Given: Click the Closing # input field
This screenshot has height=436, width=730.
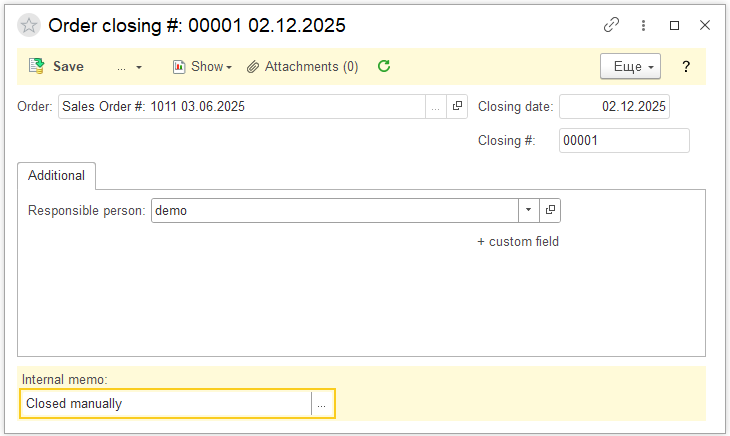Looking at the screenshot, I should coord(623,141).
